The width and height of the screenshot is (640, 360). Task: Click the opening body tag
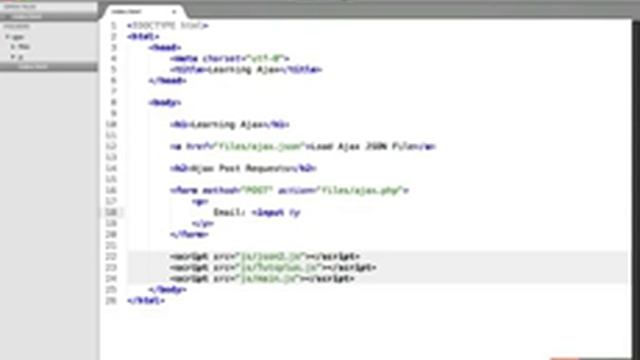point(165,103)
